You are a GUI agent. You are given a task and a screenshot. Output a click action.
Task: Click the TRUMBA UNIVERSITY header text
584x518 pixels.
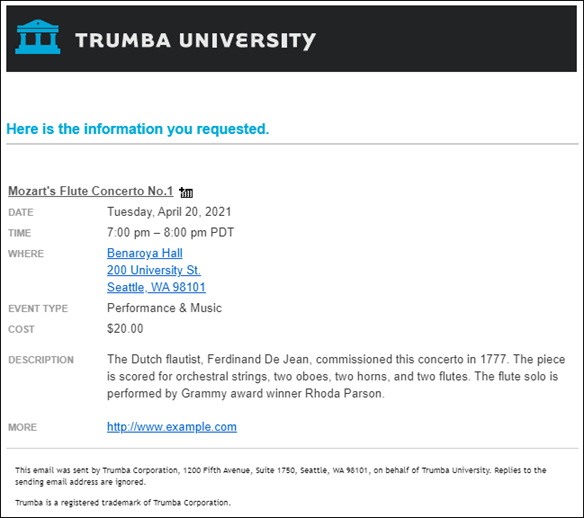[196, 40]
